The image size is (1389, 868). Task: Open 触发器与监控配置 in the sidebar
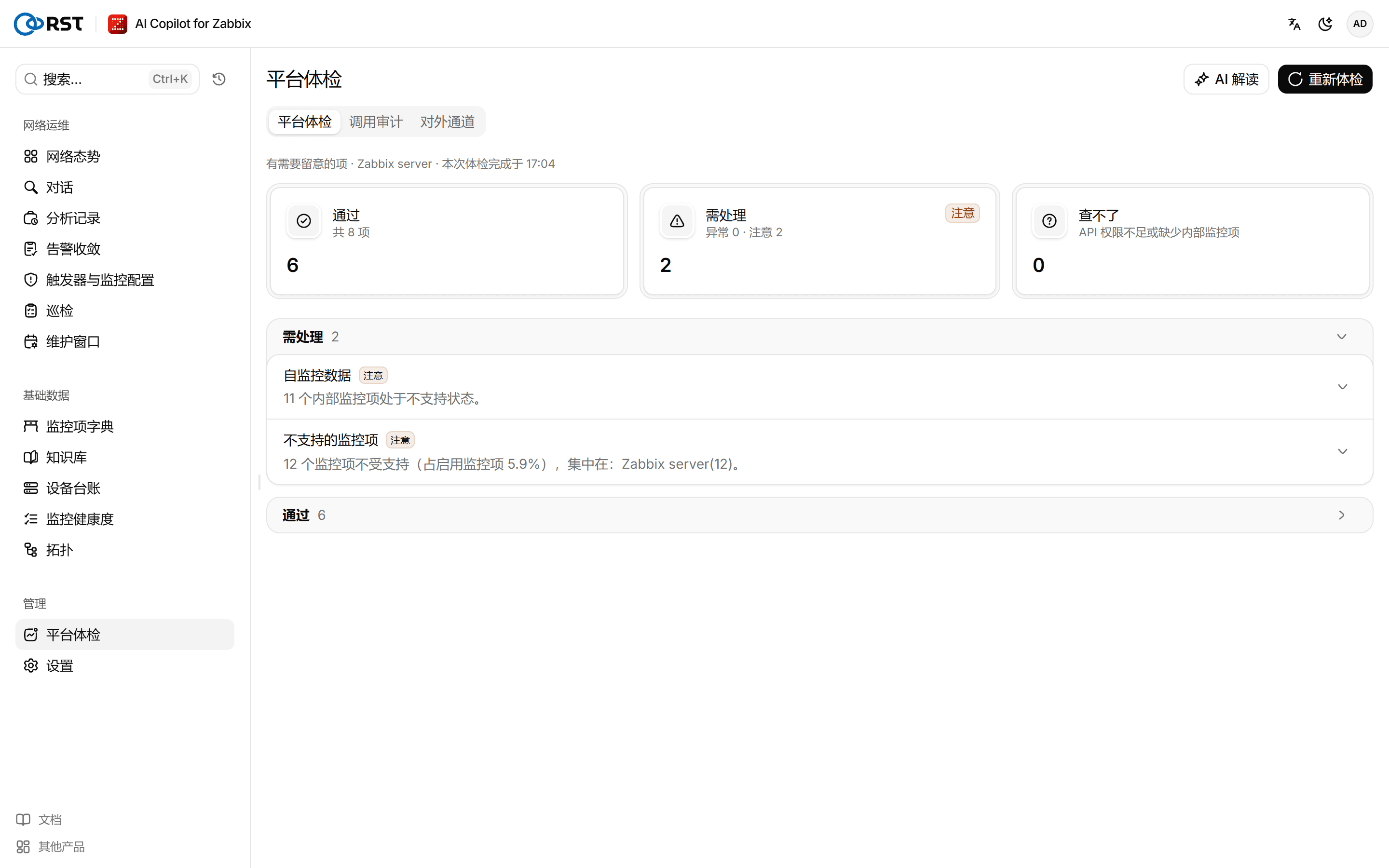[x=124, y=280]
